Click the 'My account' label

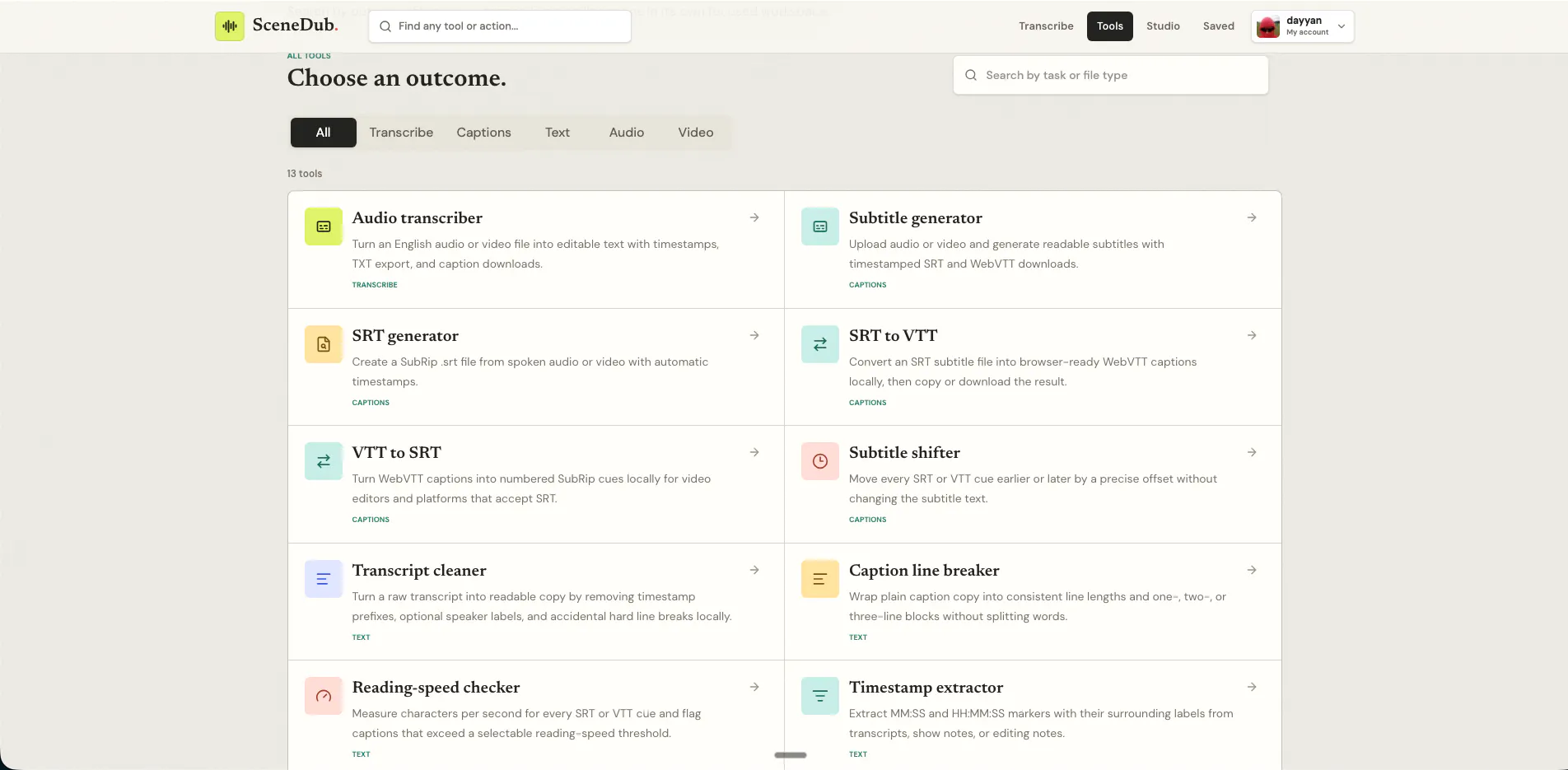(x=1307, y=33)
